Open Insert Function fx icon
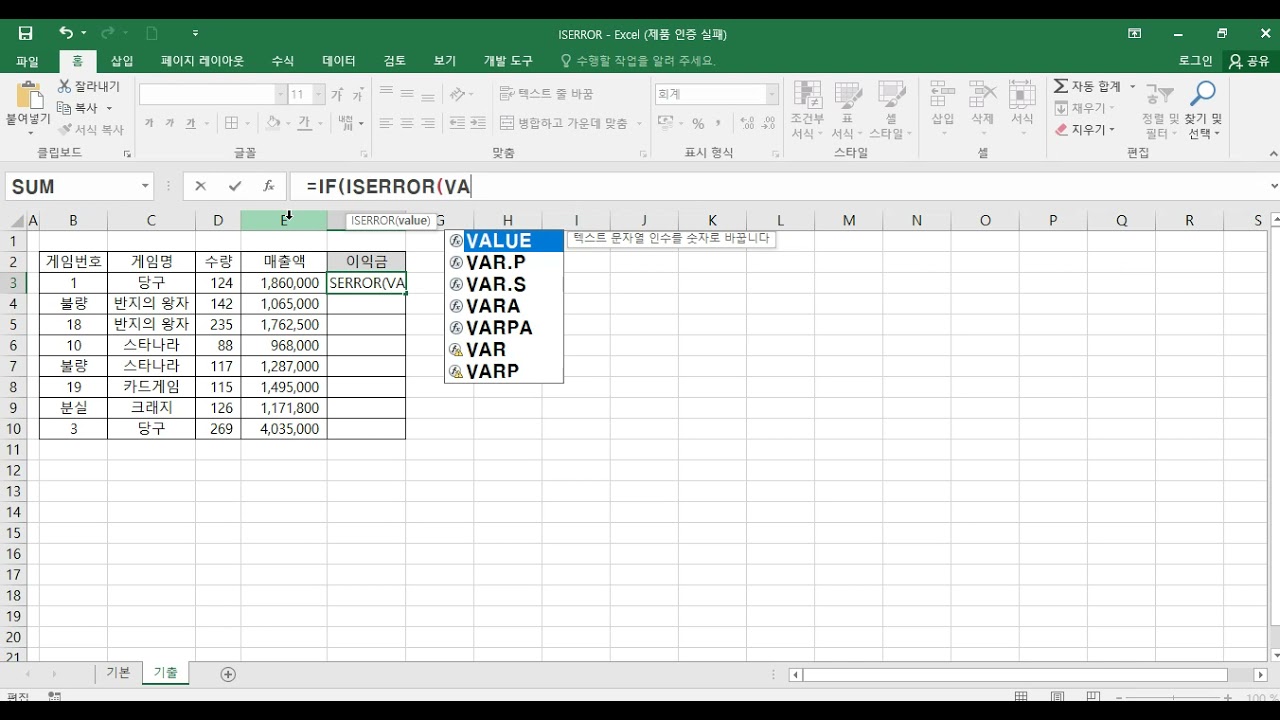This screenshot has width=1280, height=720. pos(268,186)
